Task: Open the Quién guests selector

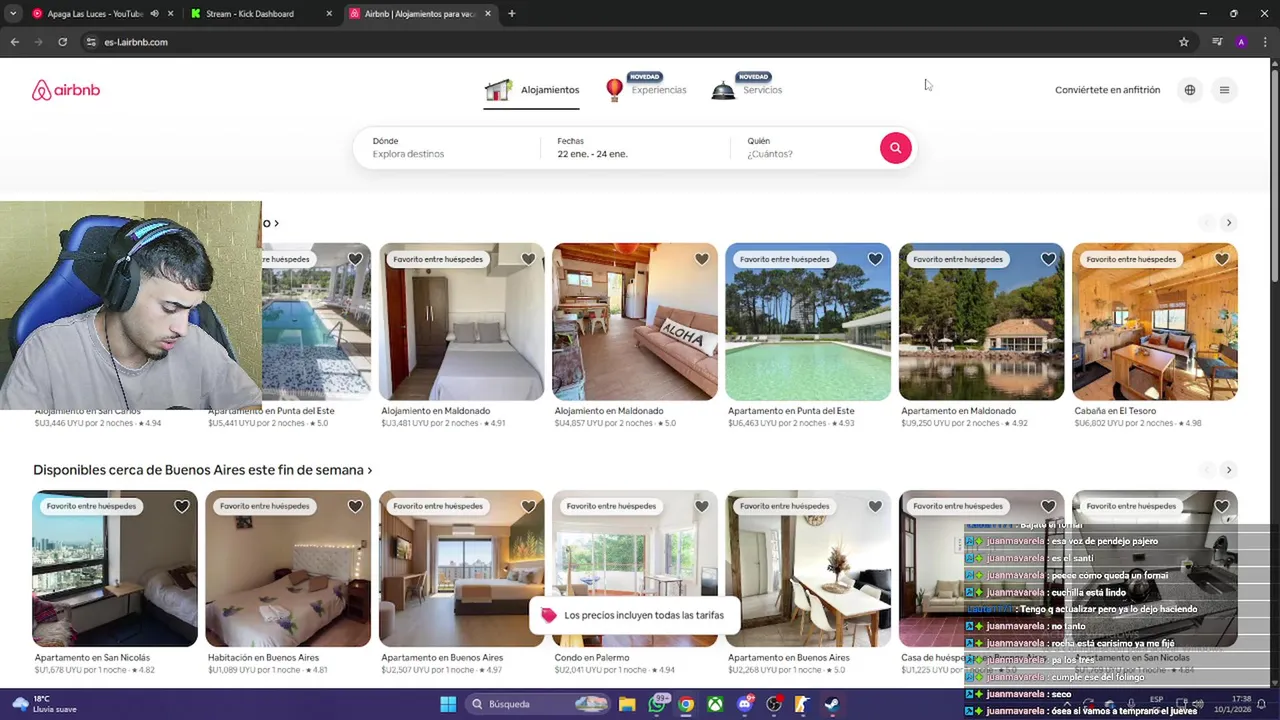Action: pos(805,148)
